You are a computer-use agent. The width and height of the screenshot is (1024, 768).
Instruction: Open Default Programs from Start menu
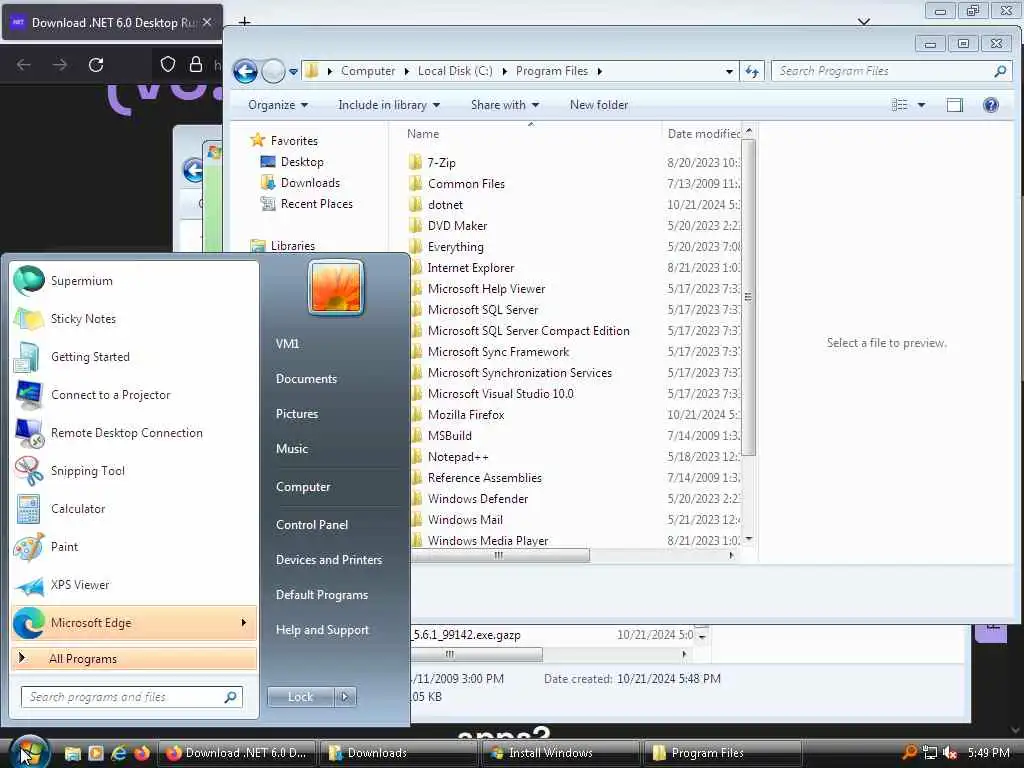tap(321, 595)
